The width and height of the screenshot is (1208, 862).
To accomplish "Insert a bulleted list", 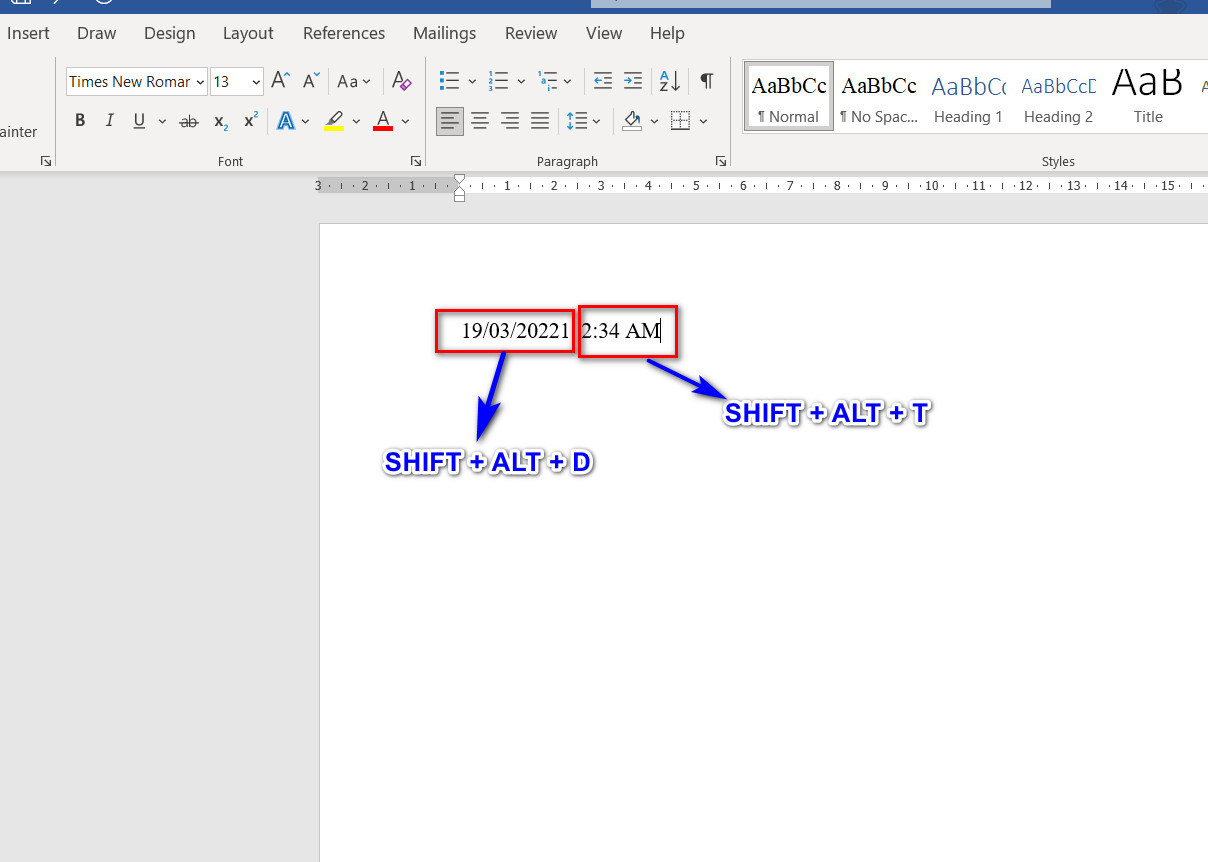I will [450, 81].
